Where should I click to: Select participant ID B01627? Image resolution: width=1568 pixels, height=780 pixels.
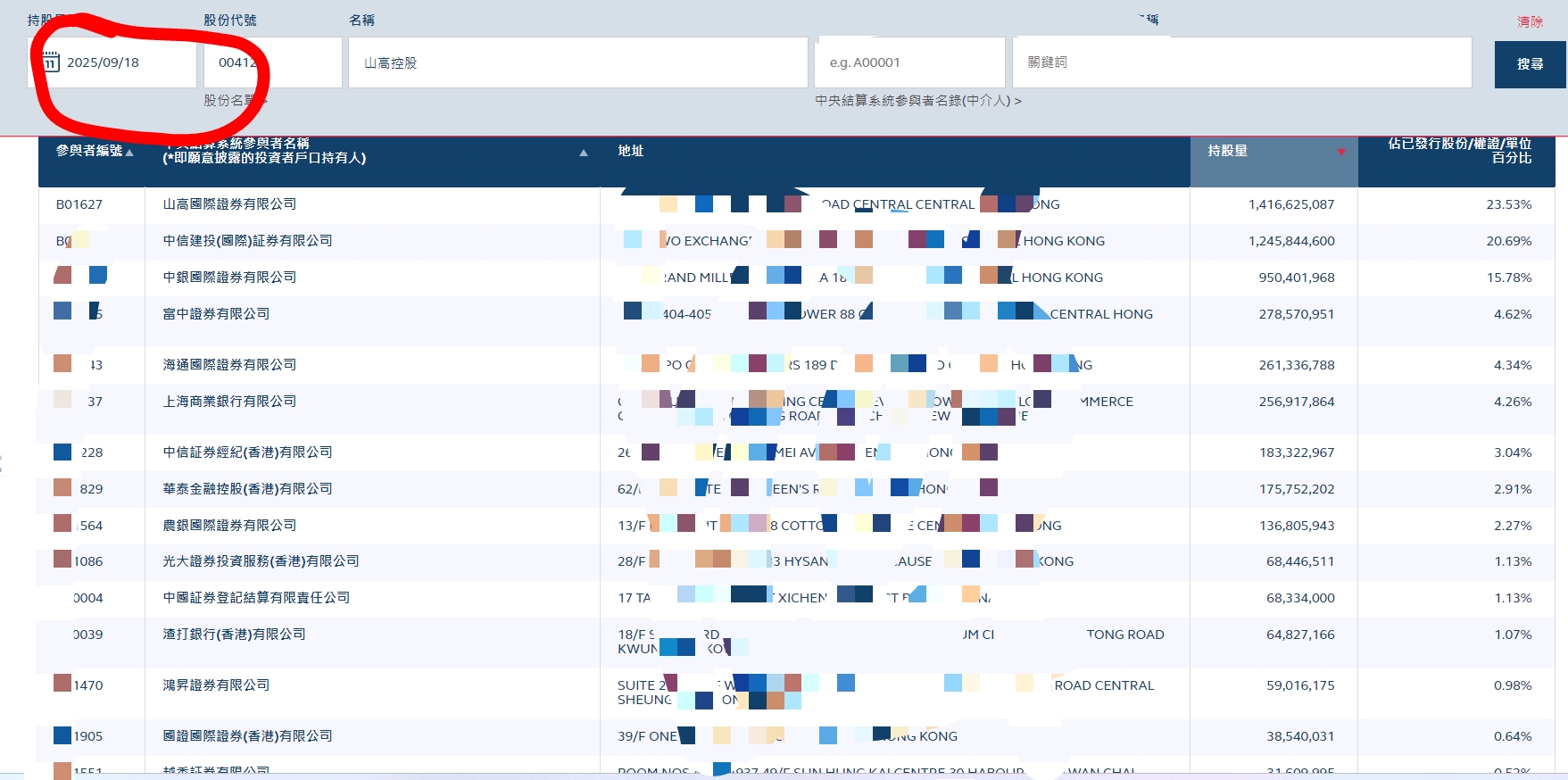pyautogui.click(x=79, y=204)
